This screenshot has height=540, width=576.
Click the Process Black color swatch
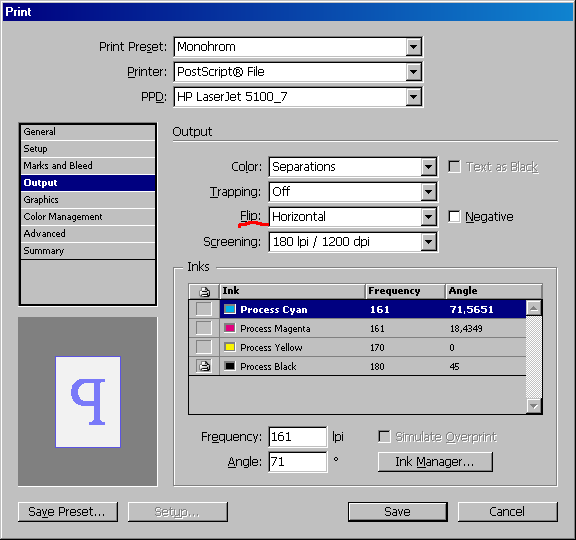point(230,366)
